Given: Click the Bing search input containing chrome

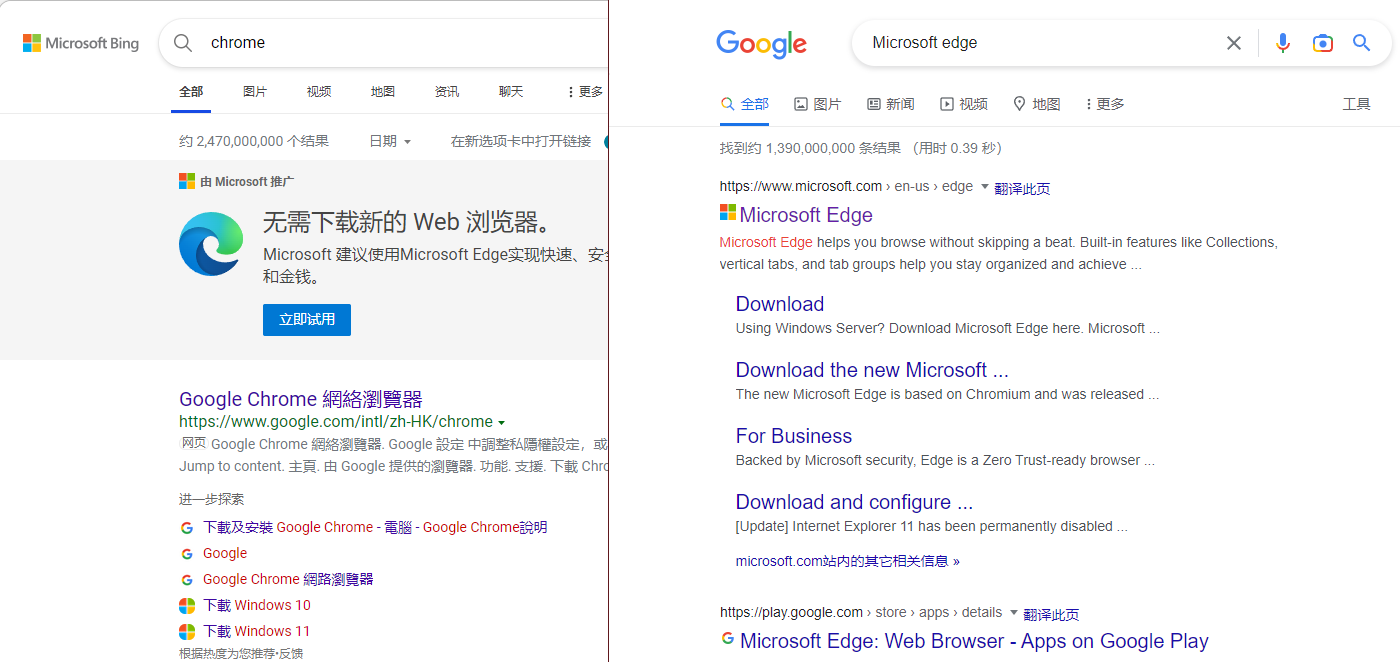Looking at the screenshot, I should click(400, 43).
